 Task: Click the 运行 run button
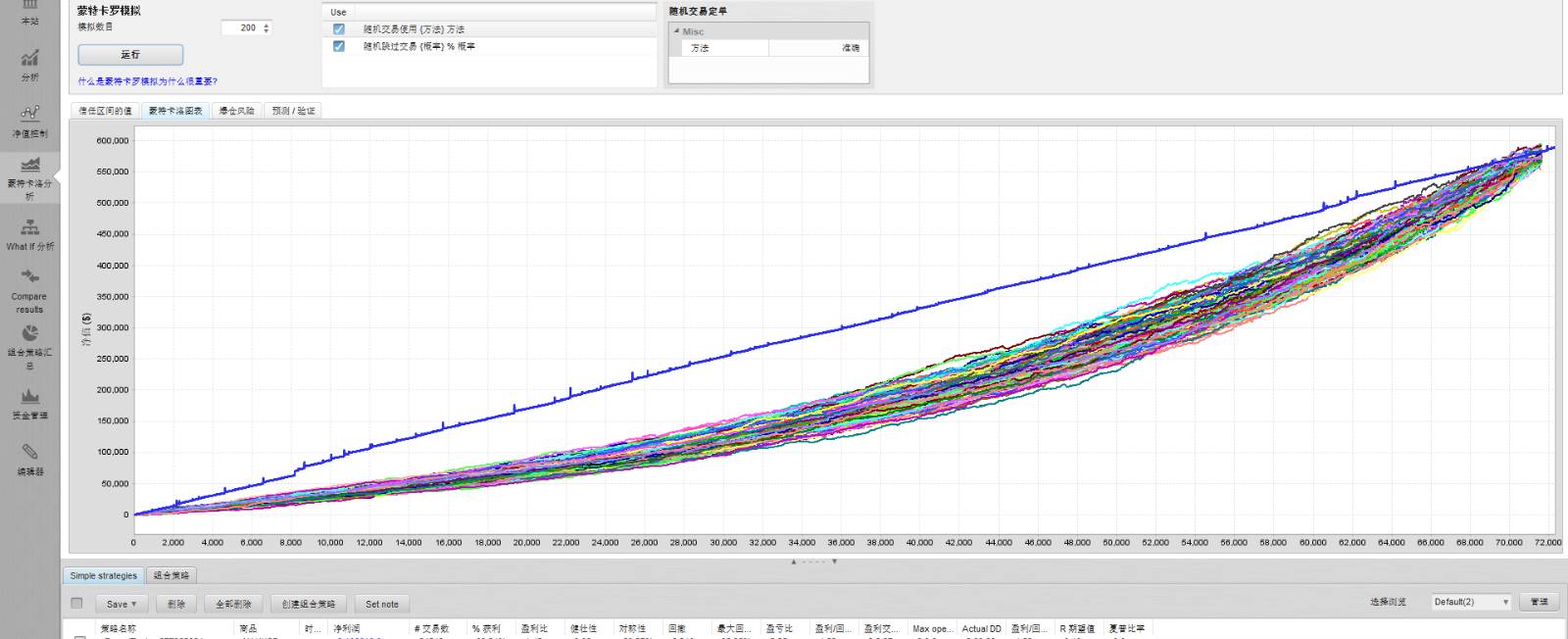130,55
